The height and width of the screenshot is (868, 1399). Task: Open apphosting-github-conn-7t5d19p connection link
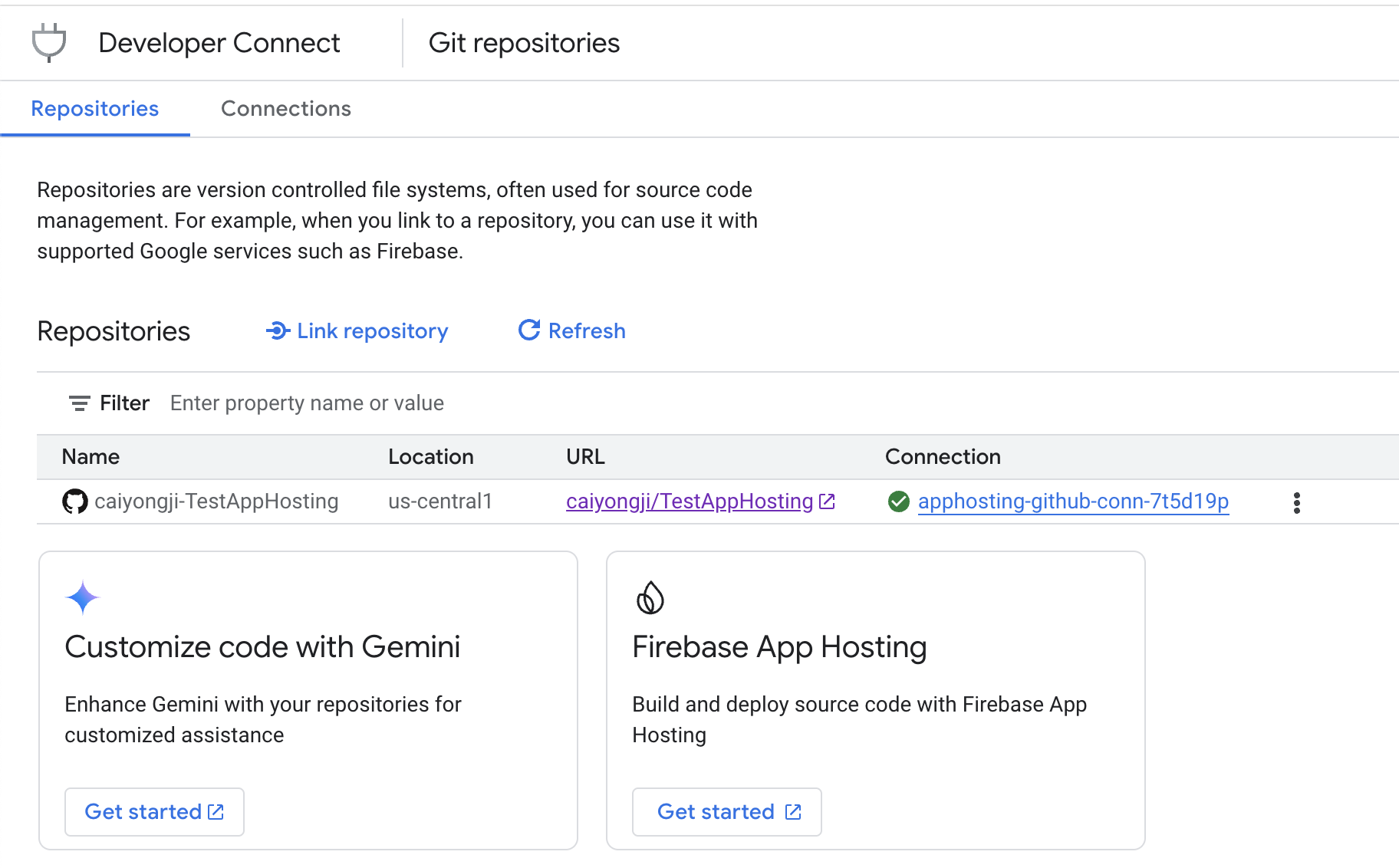(1073, 501)
